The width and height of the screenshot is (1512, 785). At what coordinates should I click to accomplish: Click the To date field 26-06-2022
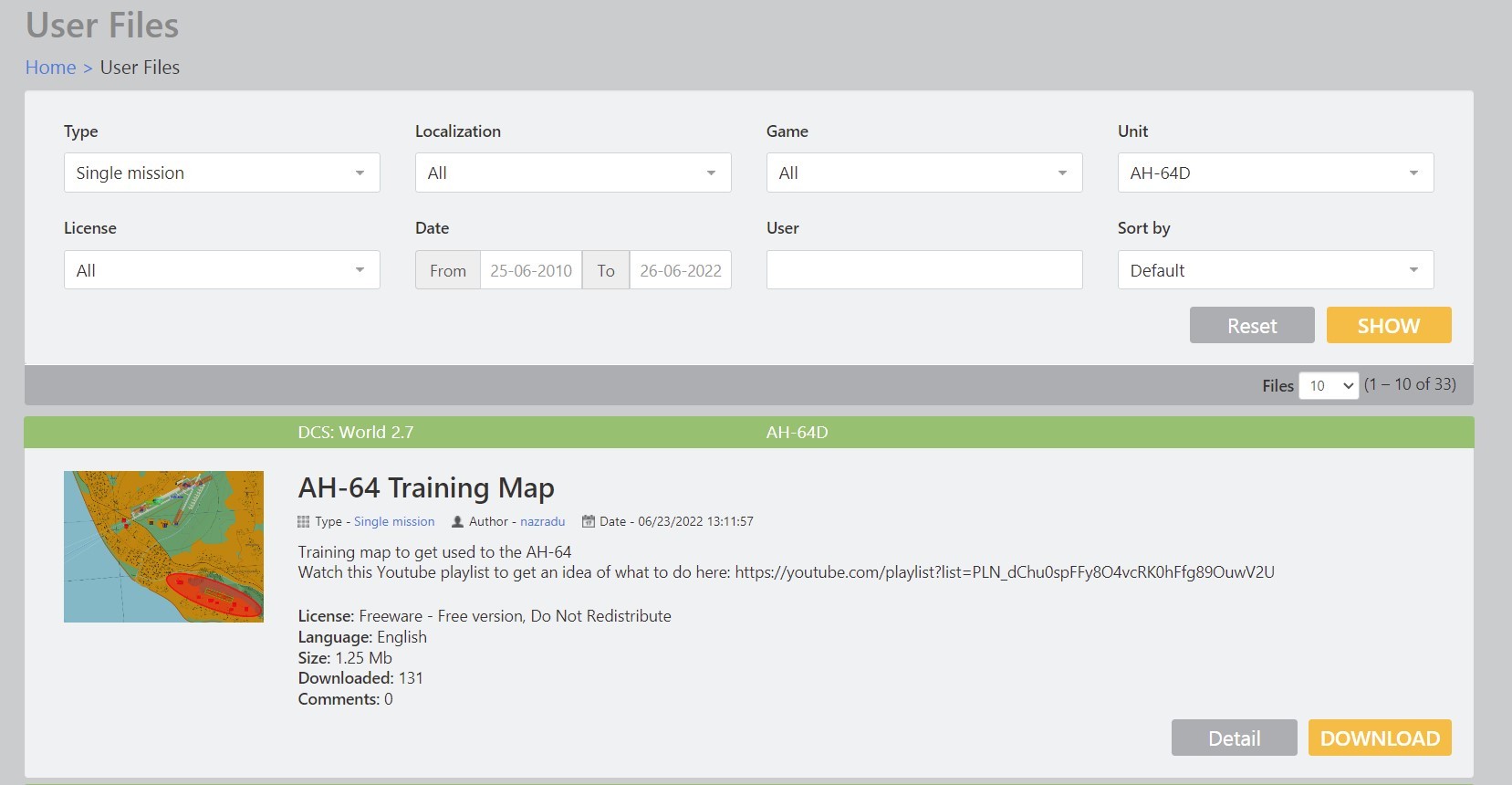pos(681,270)
